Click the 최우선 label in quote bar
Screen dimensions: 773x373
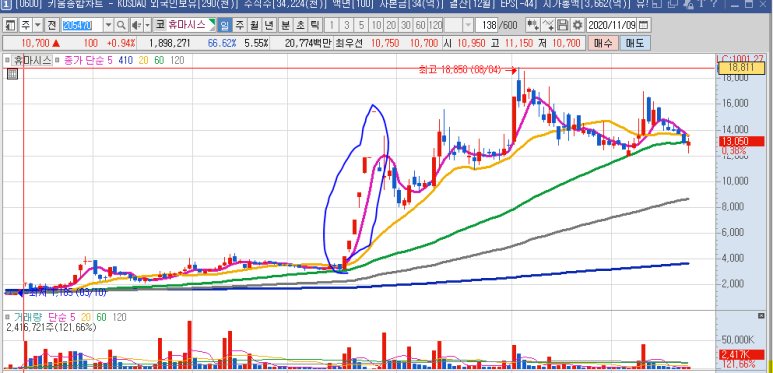[349, 43]
